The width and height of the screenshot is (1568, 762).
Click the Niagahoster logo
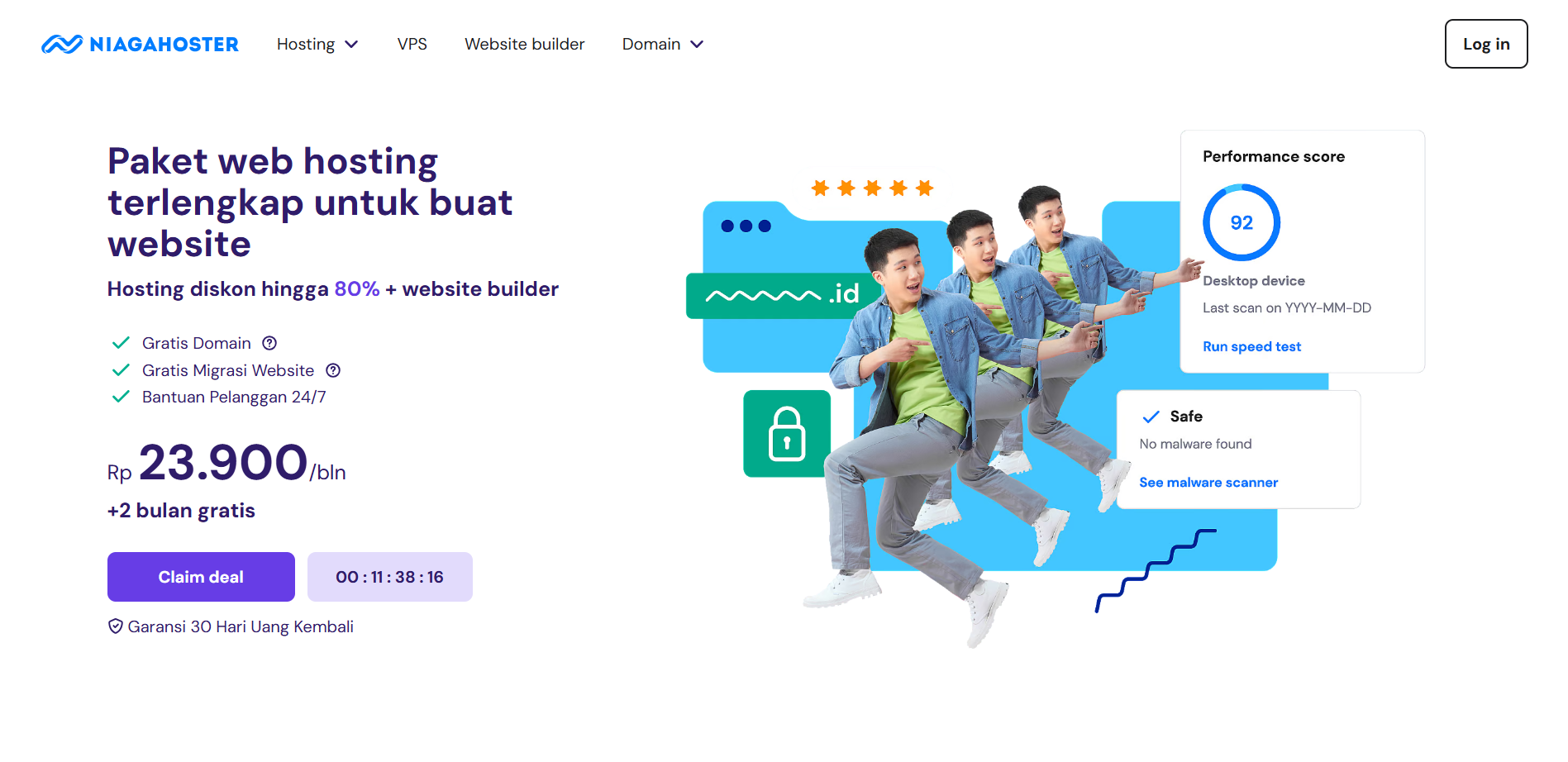[139, 44]
